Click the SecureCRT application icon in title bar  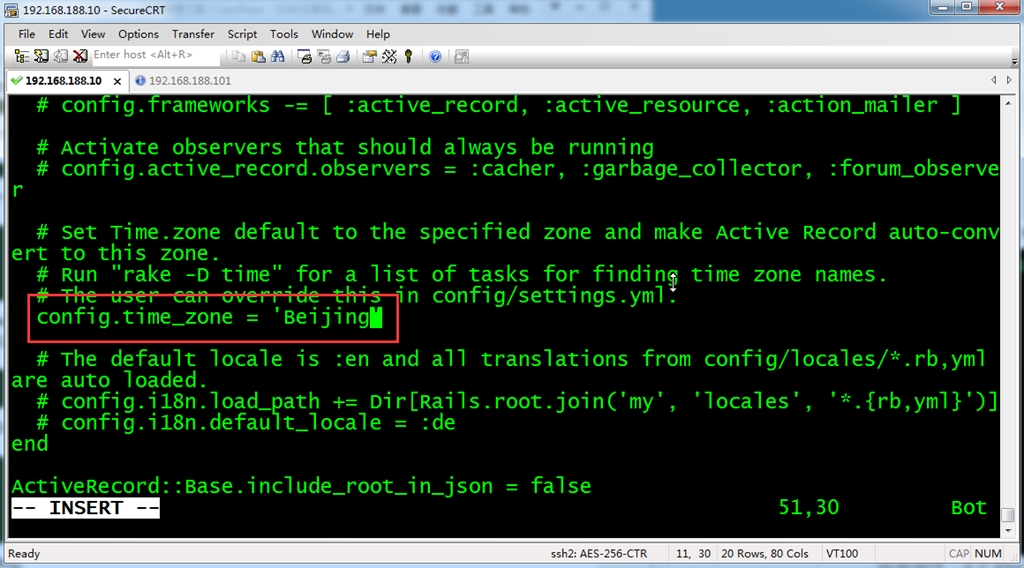tap(11, 10)
